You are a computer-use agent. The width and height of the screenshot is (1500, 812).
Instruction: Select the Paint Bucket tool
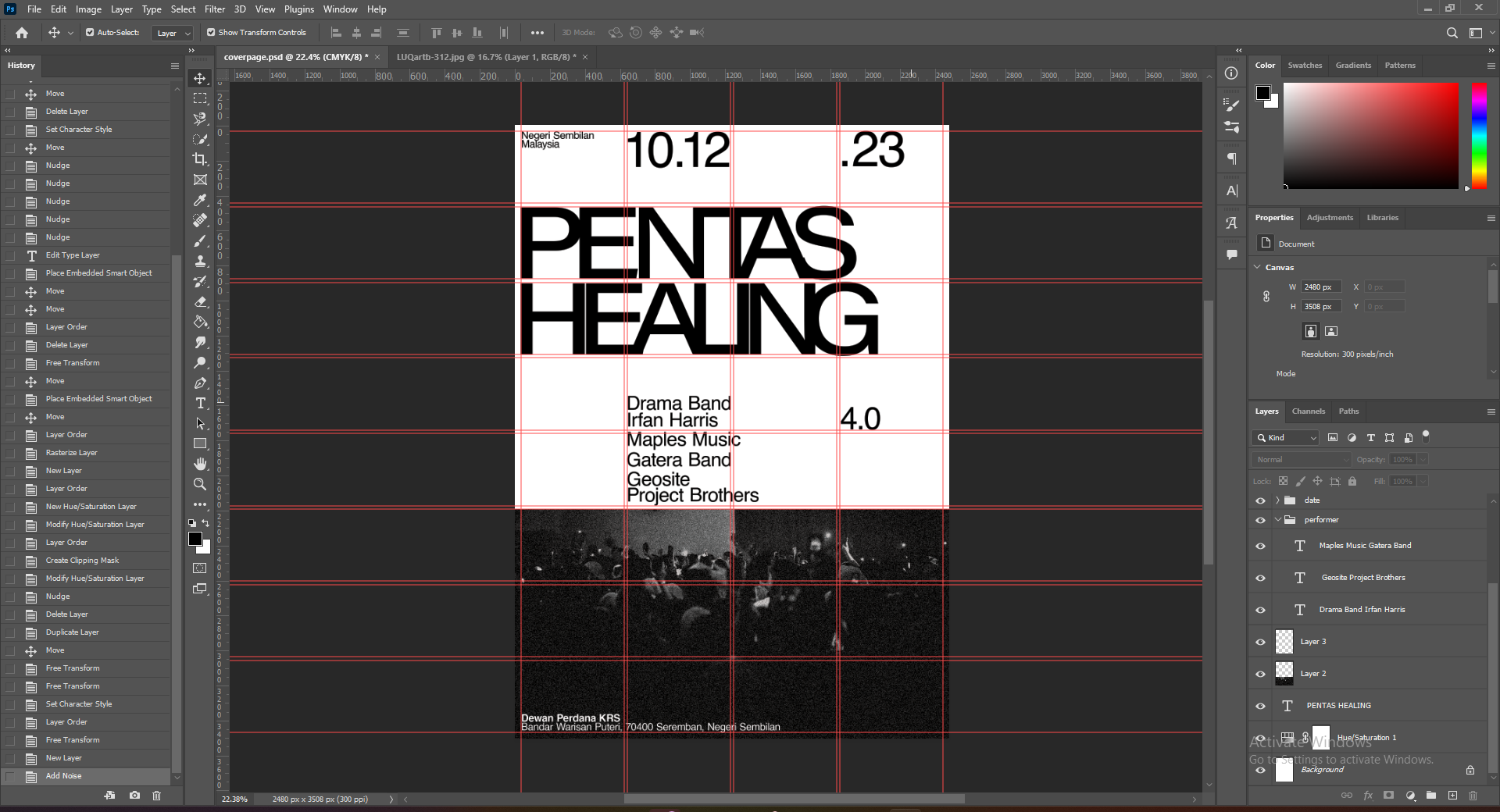point(200,322)
